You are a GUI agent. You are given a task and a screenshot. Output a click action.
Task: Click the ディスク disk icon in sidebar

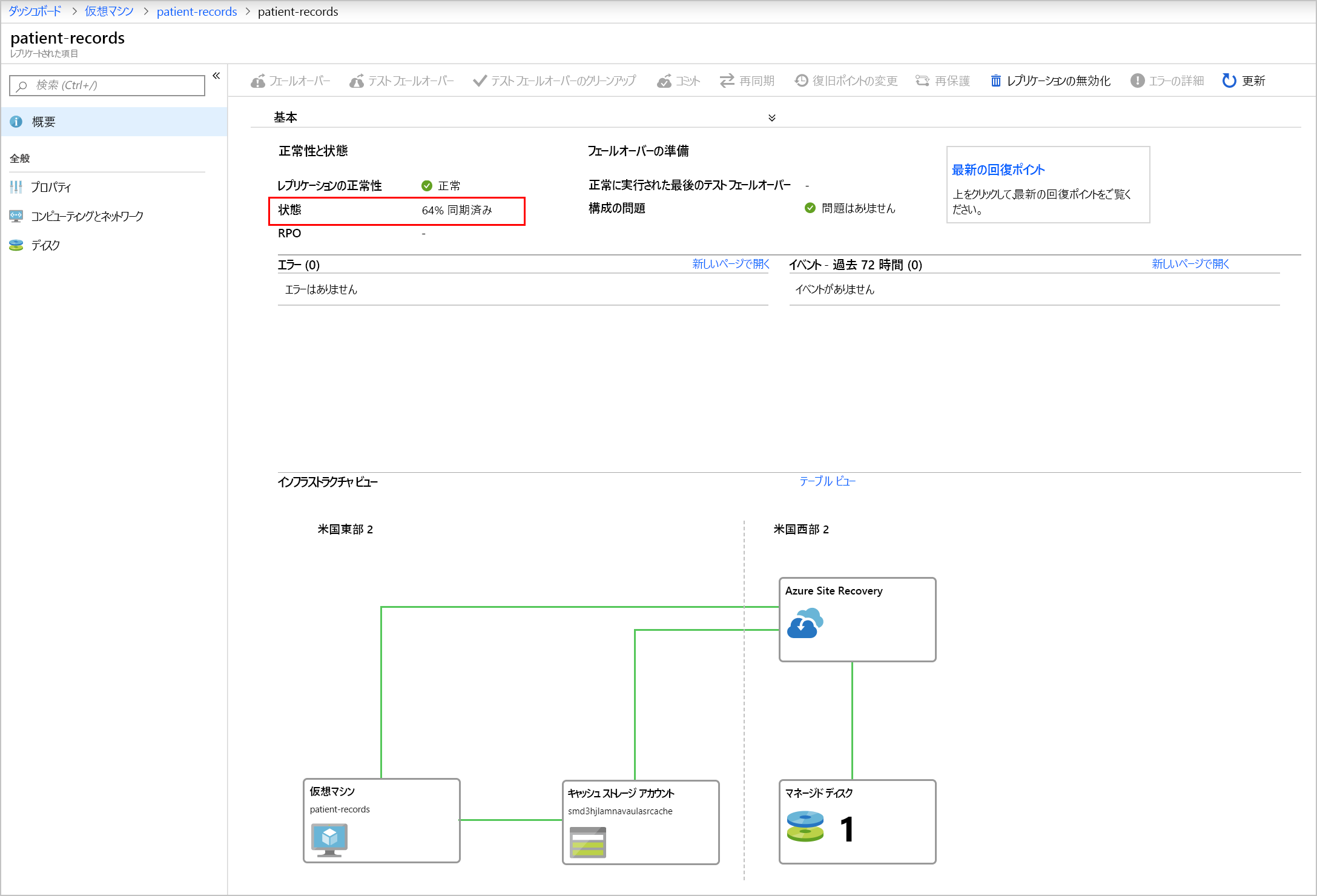(16, 245)
